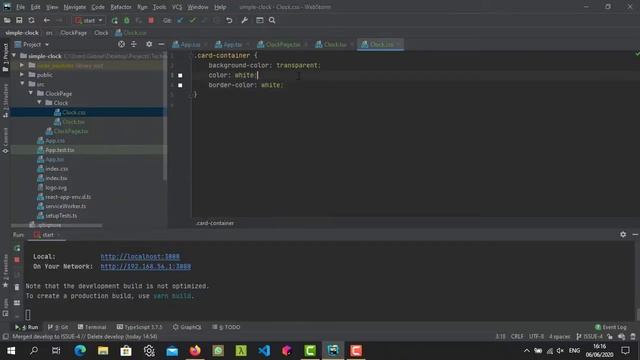Image resolution: width=640 pixels, height=360 pixels.
Task: Open the localhost URL link
Action: tap(140, 257)
